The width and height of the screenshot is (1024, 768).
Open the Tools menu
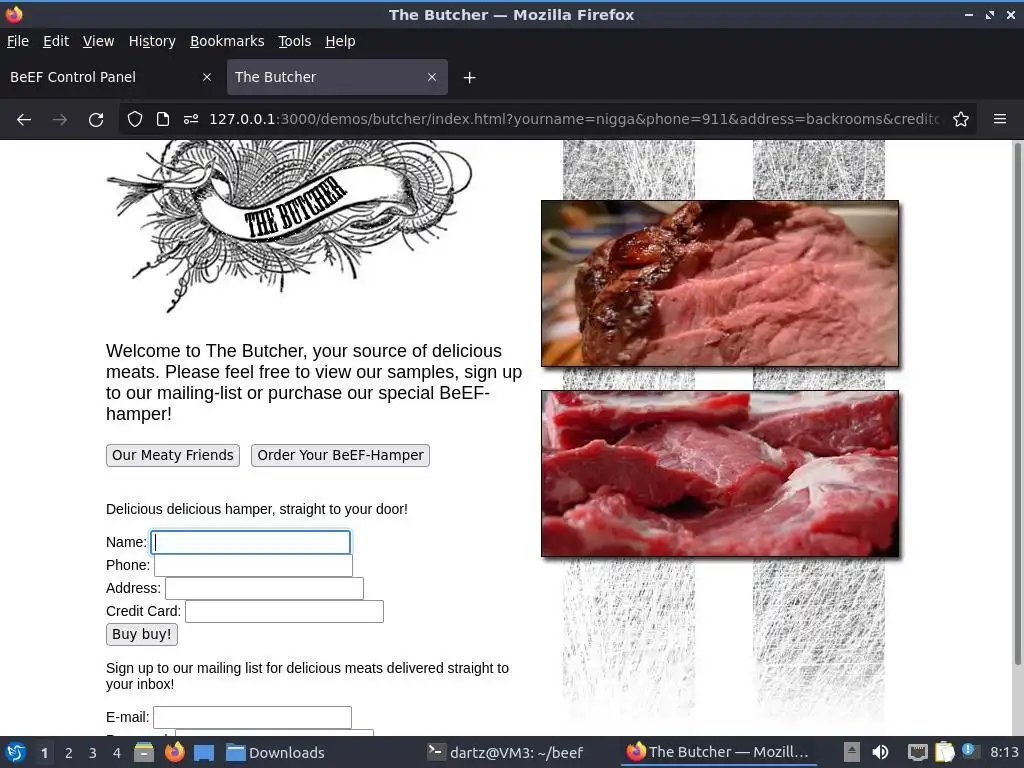(x=295, y=41)
